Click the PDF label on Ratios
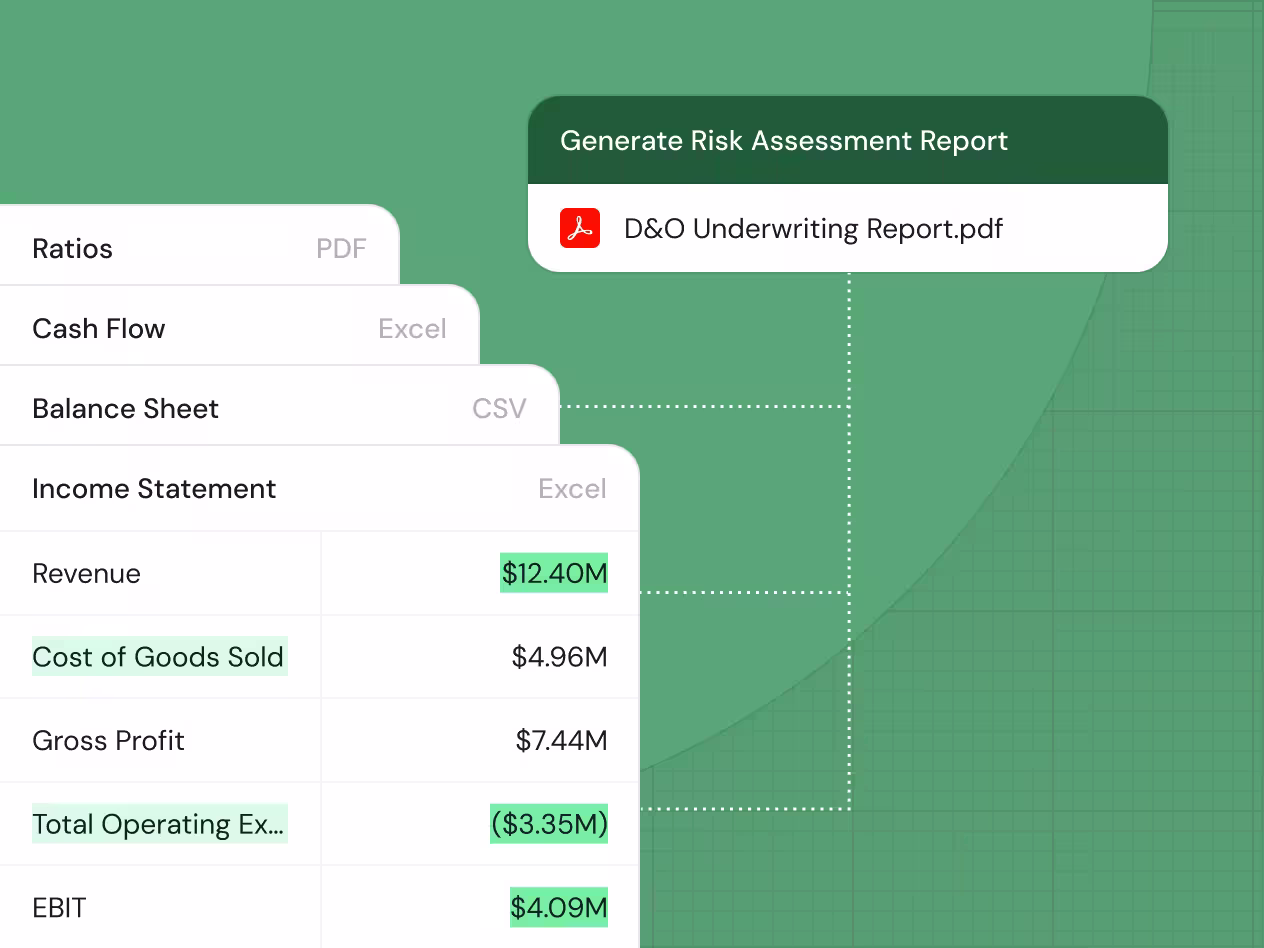This screenshot has height=948, width=1264. pyautogui.click(x=341, y=249)
